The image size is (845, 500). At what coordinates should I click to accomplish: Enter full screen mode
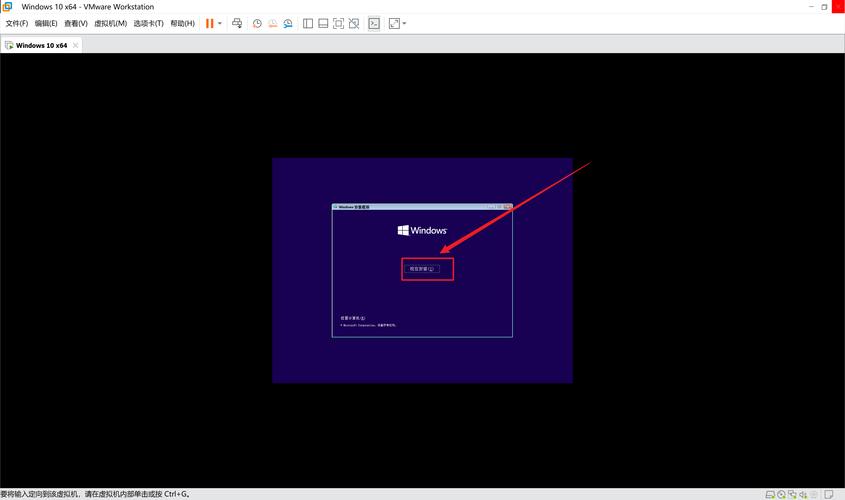click(x=338, y=24)
